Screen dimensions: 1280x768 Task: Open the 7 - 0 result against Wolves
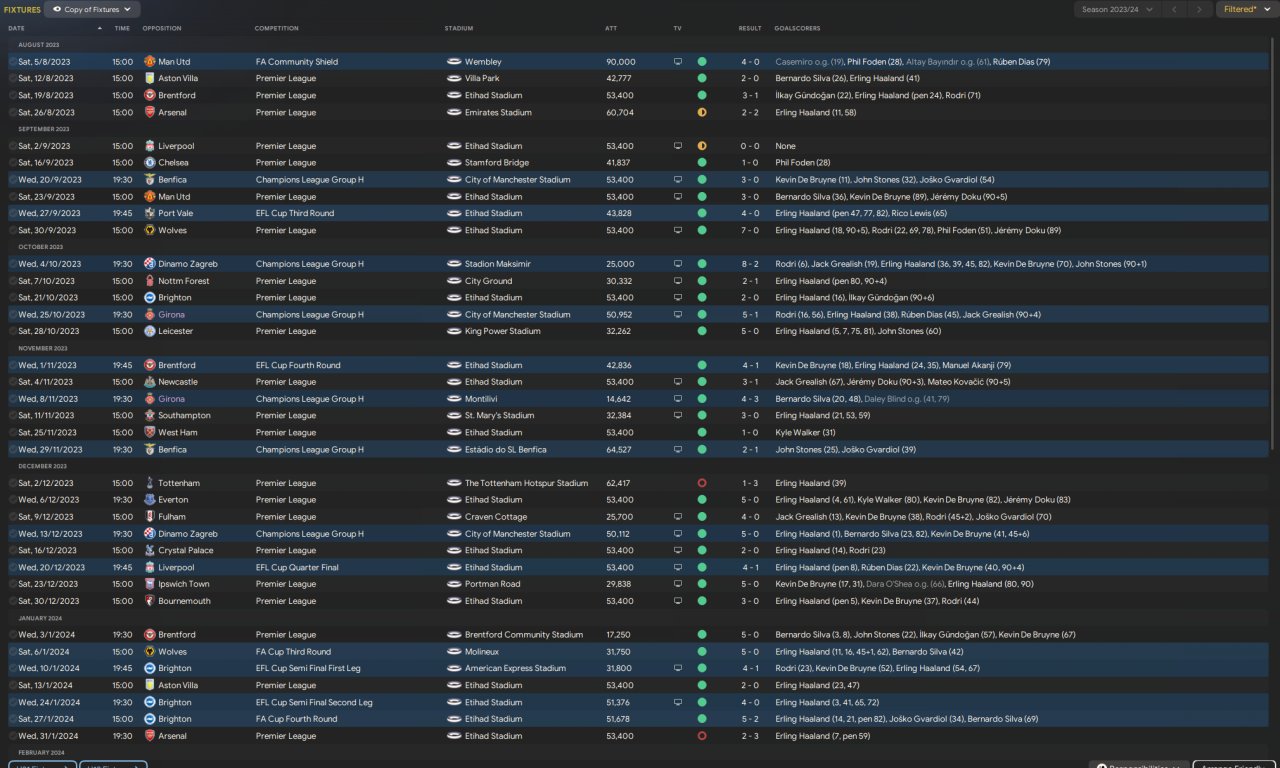coord(750,230)
